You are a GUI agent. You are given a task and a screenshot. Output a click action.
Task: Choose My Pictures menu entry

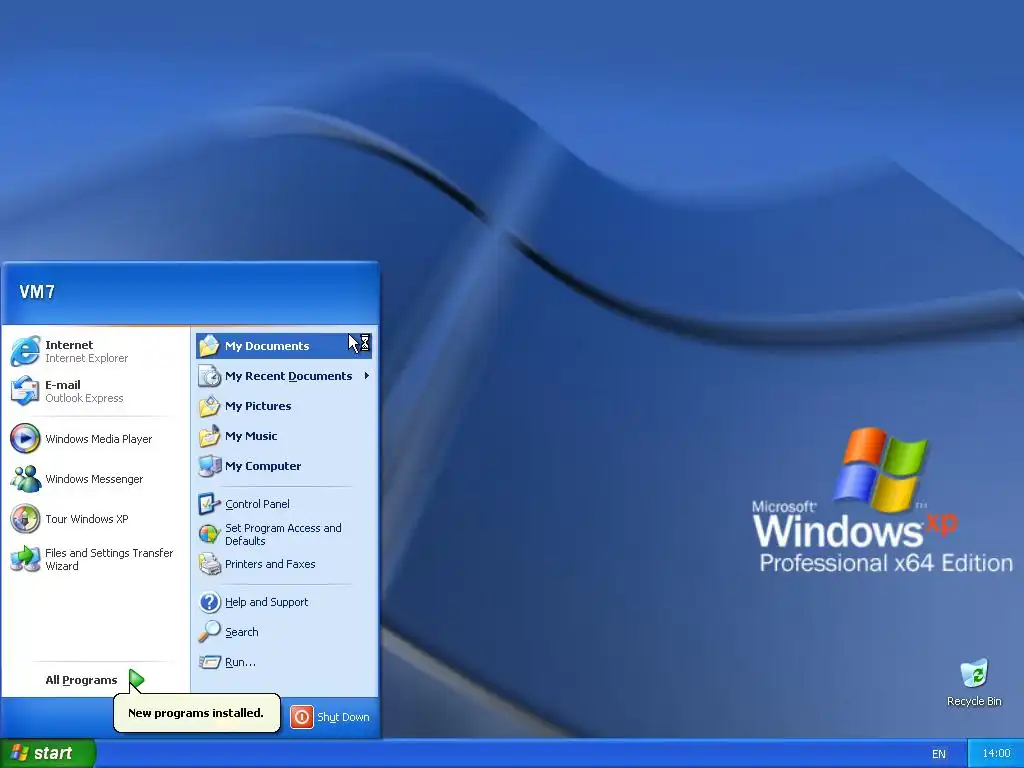coord(284,406)
